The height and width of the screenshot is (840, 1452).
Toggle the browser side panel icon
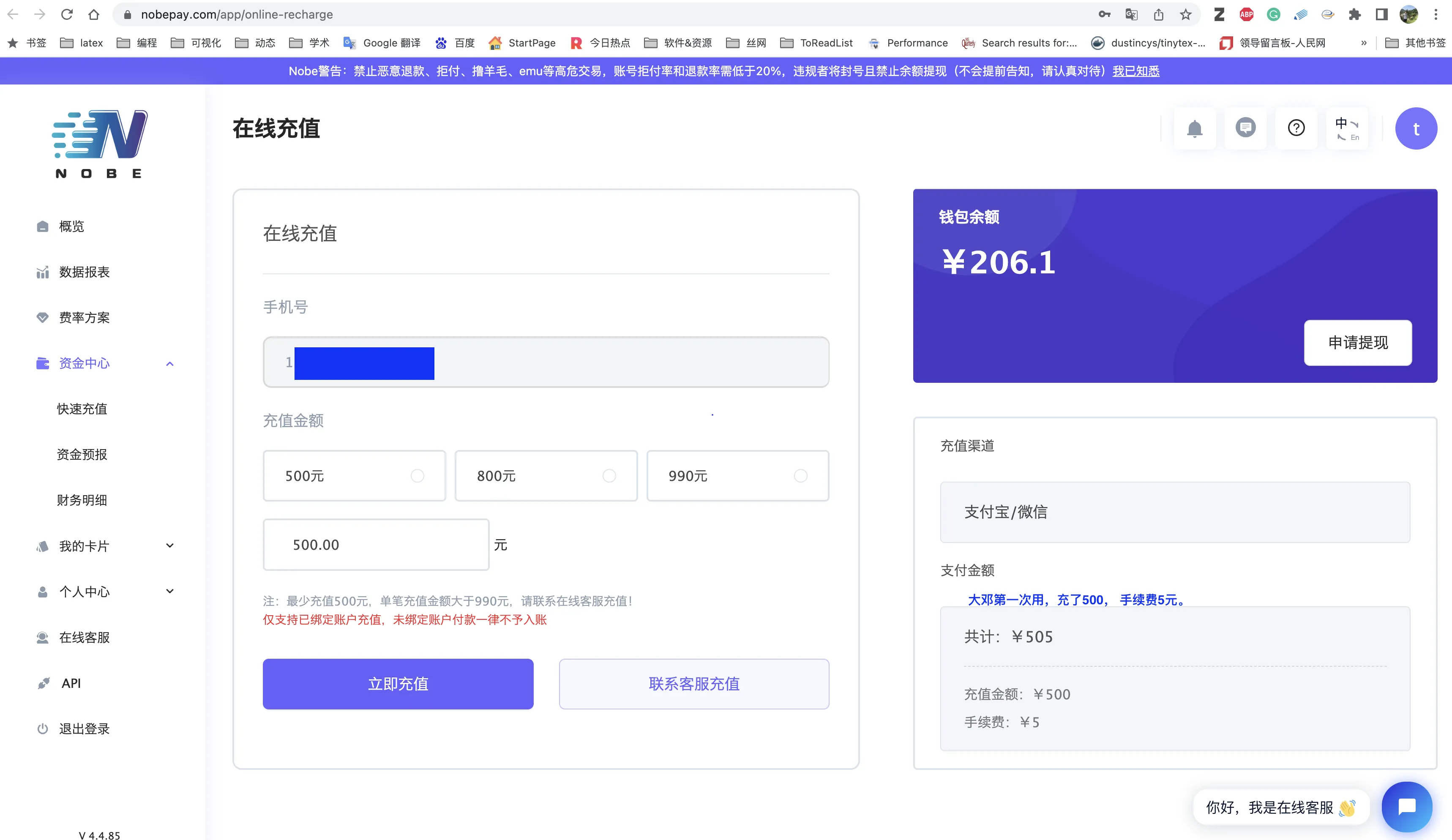1382,14
